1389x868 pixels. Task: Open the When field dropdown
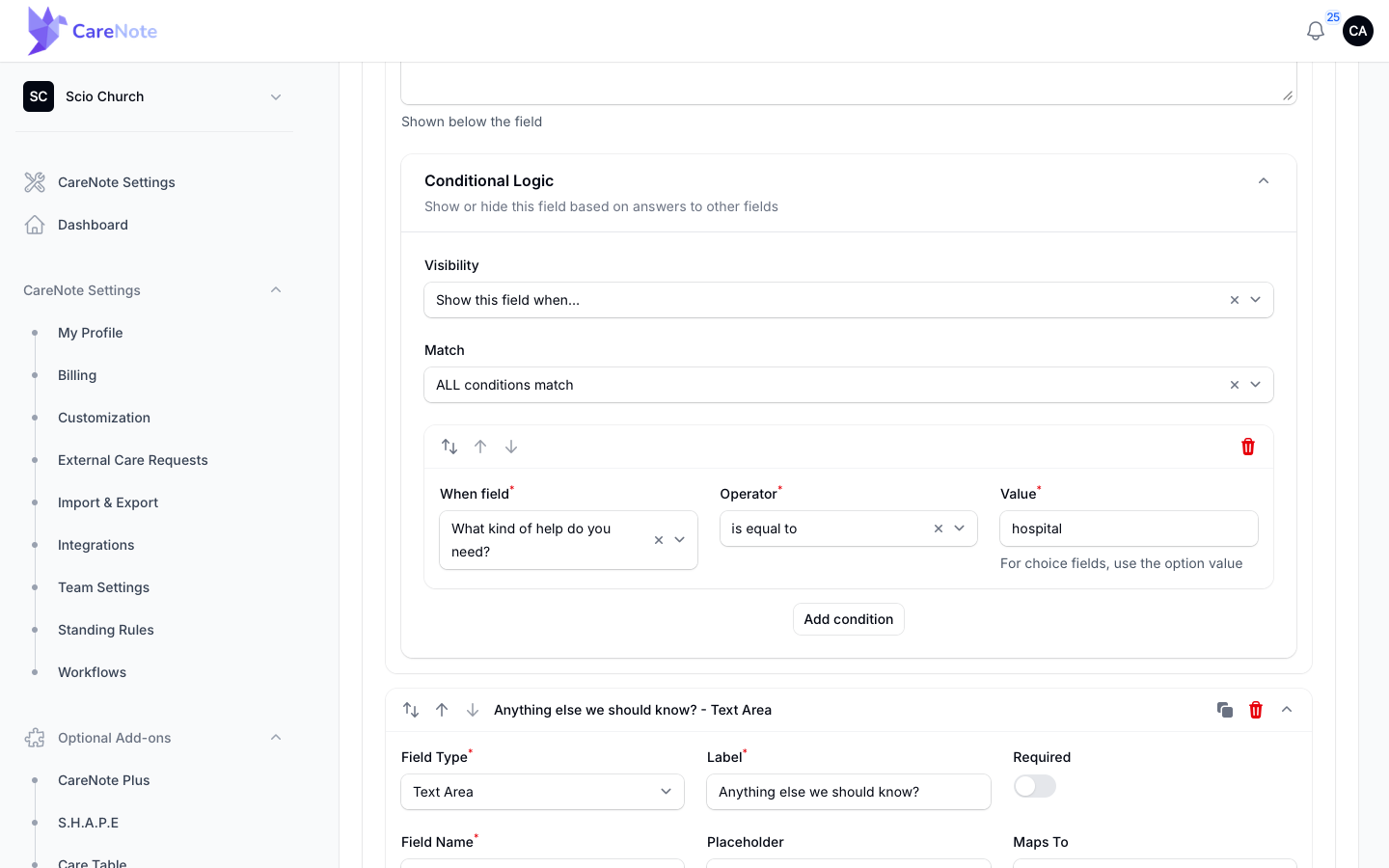(568, 540)
